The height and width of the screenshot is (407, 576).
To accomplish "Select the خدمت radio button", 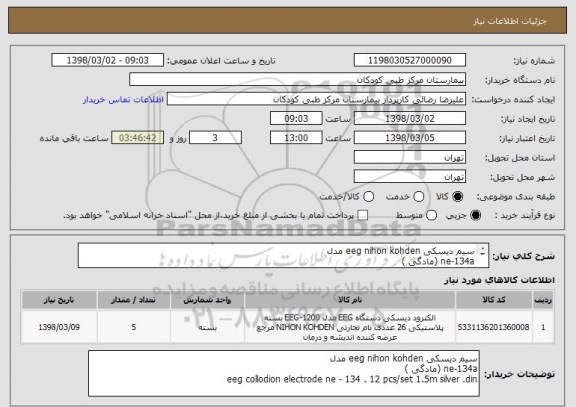I will pyautogui.click(x=419, y=197).
